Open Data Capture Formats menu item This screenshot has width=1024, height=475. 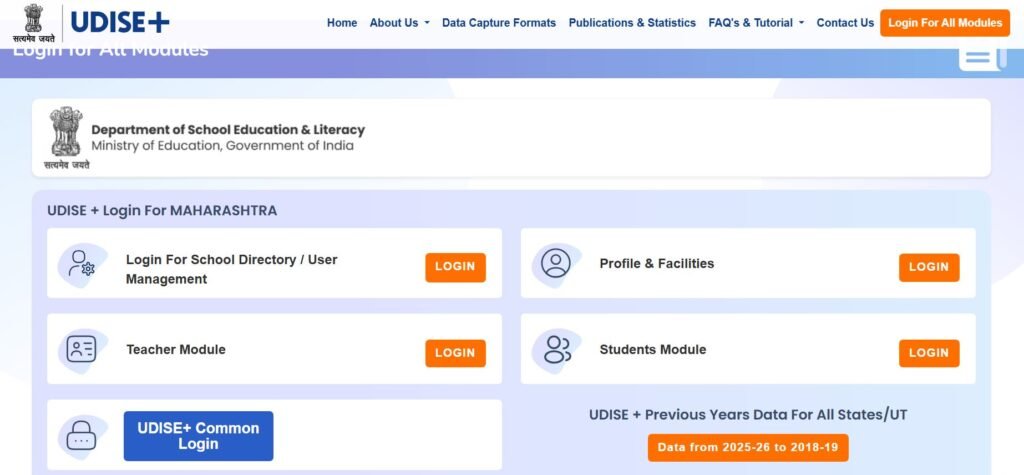point(499,22)
